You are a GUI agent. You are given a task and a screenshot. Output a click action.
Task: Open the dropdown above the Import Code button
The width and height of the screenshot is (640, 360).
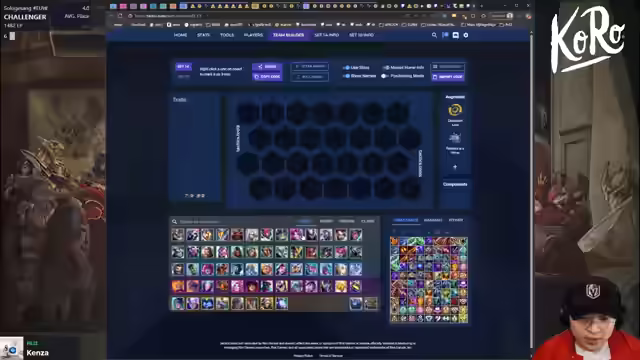448,67
